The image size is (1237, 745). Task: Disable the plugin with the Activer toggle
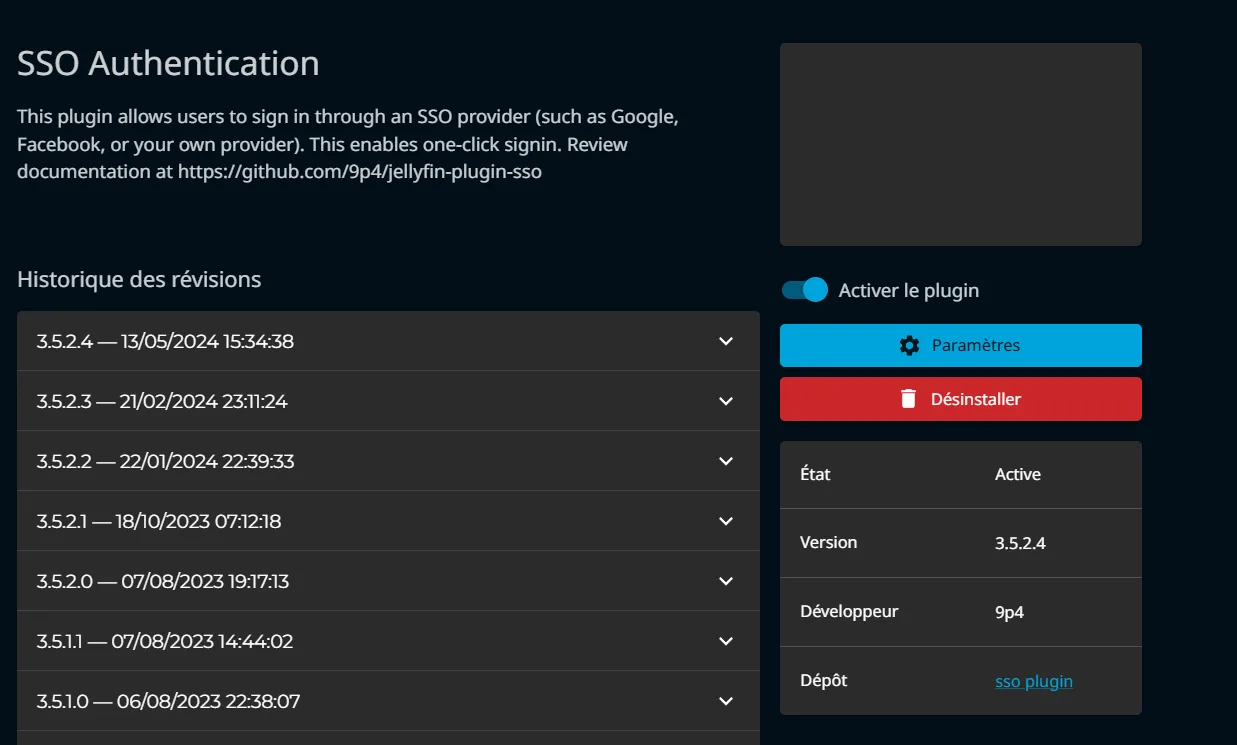803,289
